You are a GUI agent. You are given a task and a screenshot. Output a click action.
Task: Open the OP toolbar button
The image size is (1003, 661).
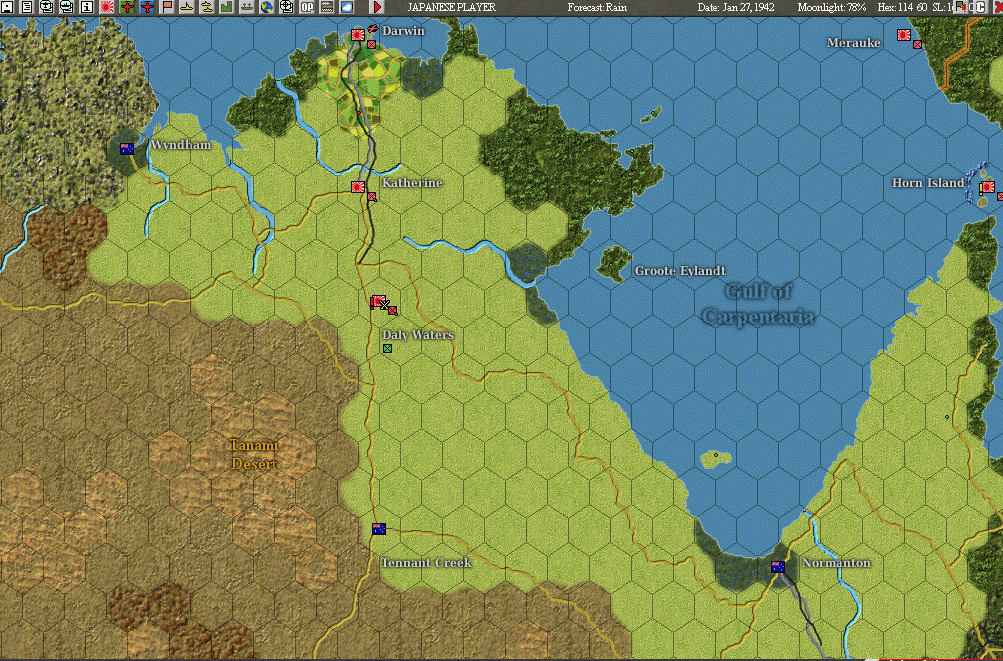pyautogui.click(x=307, y=7)
